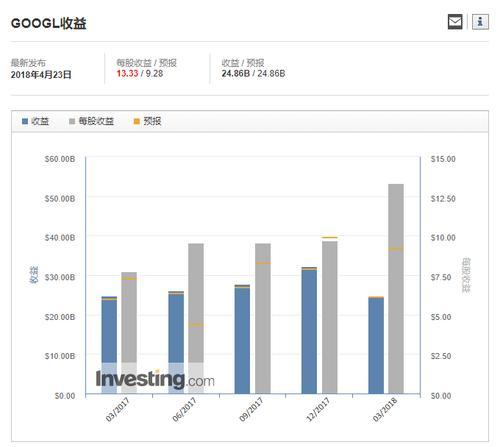
Task: Toggle the blue 收益 legend series
Action: click(x=35, y=121)
